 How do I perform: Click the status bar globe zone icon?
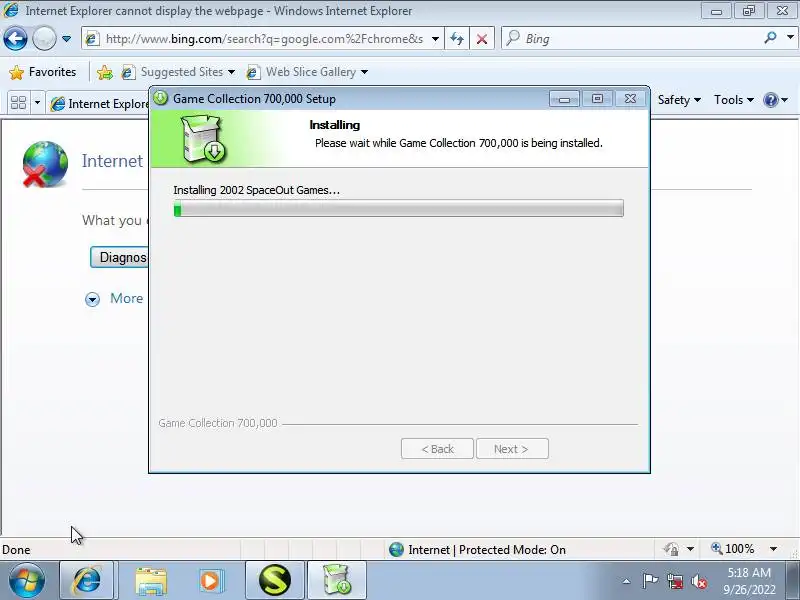click(x=396, y=549)
